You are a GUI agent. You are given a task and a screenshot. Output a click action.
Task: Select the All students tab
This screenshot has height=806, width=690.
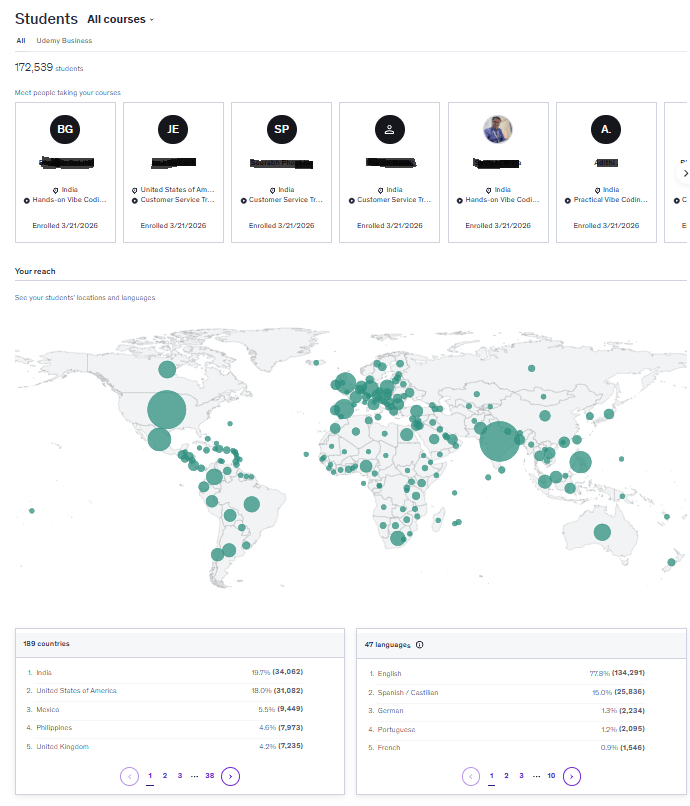(x=21, y=41)
